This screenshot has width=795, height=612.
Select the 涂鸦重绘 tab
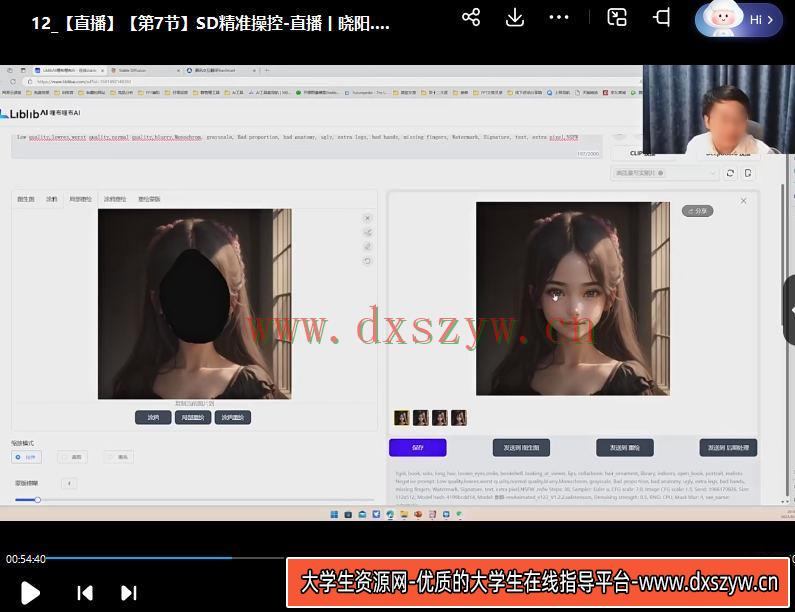(x=115, y=199)
